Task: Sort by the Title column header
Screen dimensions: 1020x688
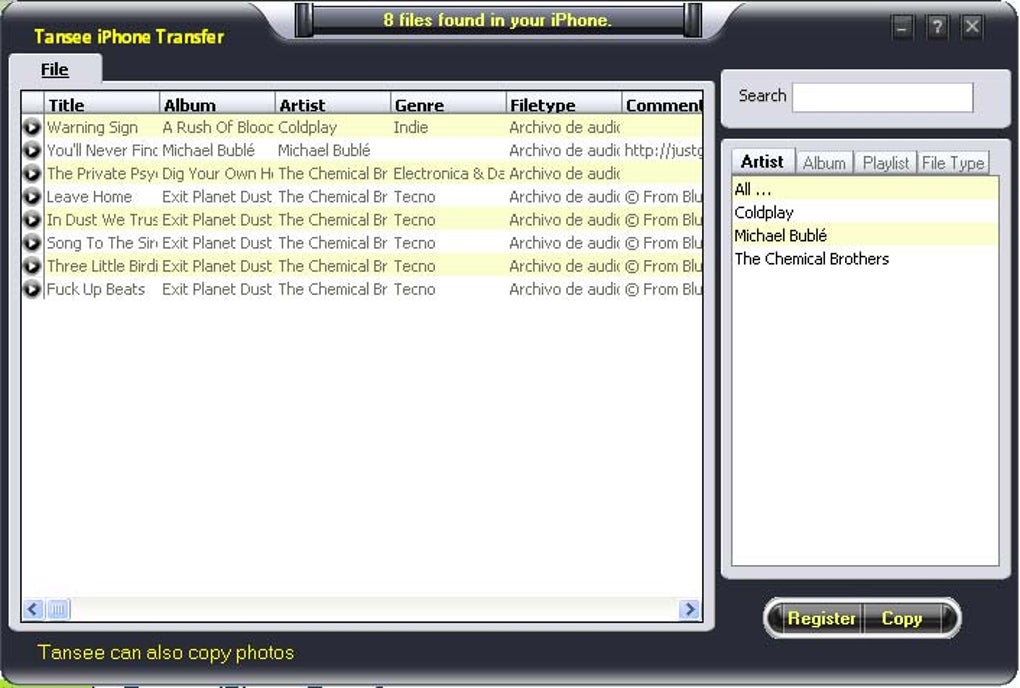Action: [101, 104]
